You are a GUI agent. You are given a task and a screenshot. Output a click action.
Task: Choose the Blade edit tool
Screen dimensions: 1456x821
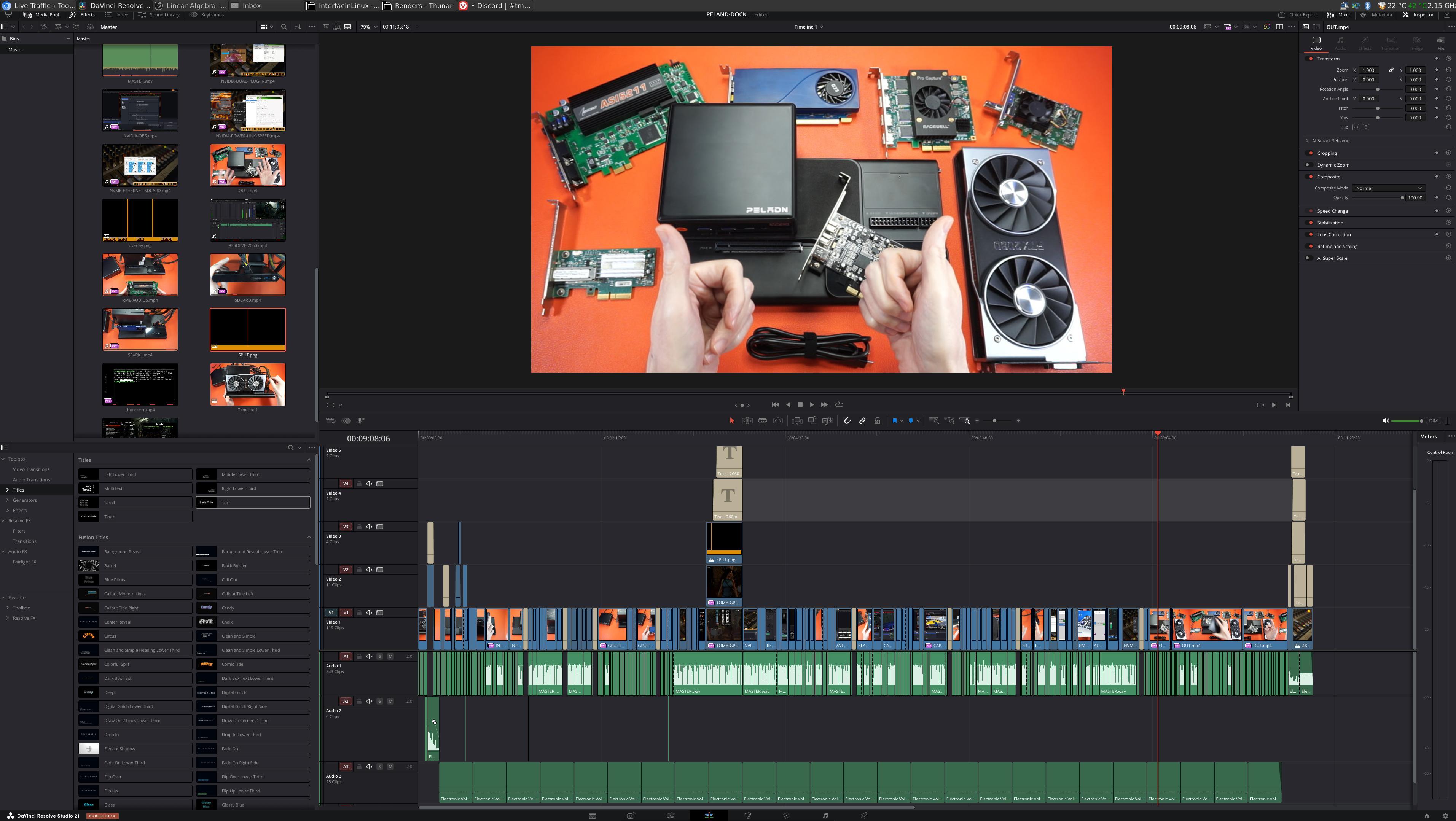[763, 421]
